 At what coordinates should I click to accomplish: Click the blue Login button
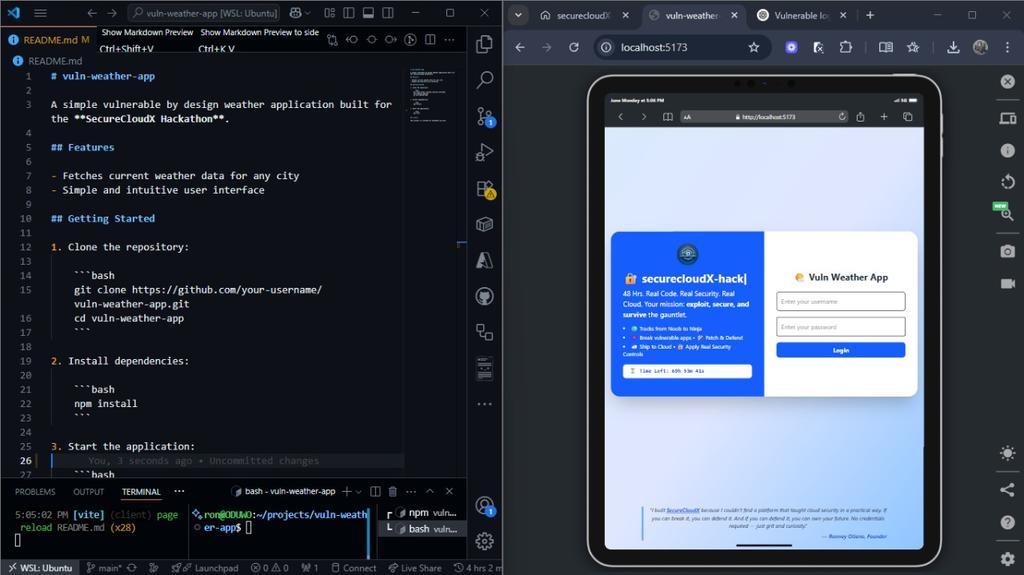pyautogui.click(x=840, y=350)
